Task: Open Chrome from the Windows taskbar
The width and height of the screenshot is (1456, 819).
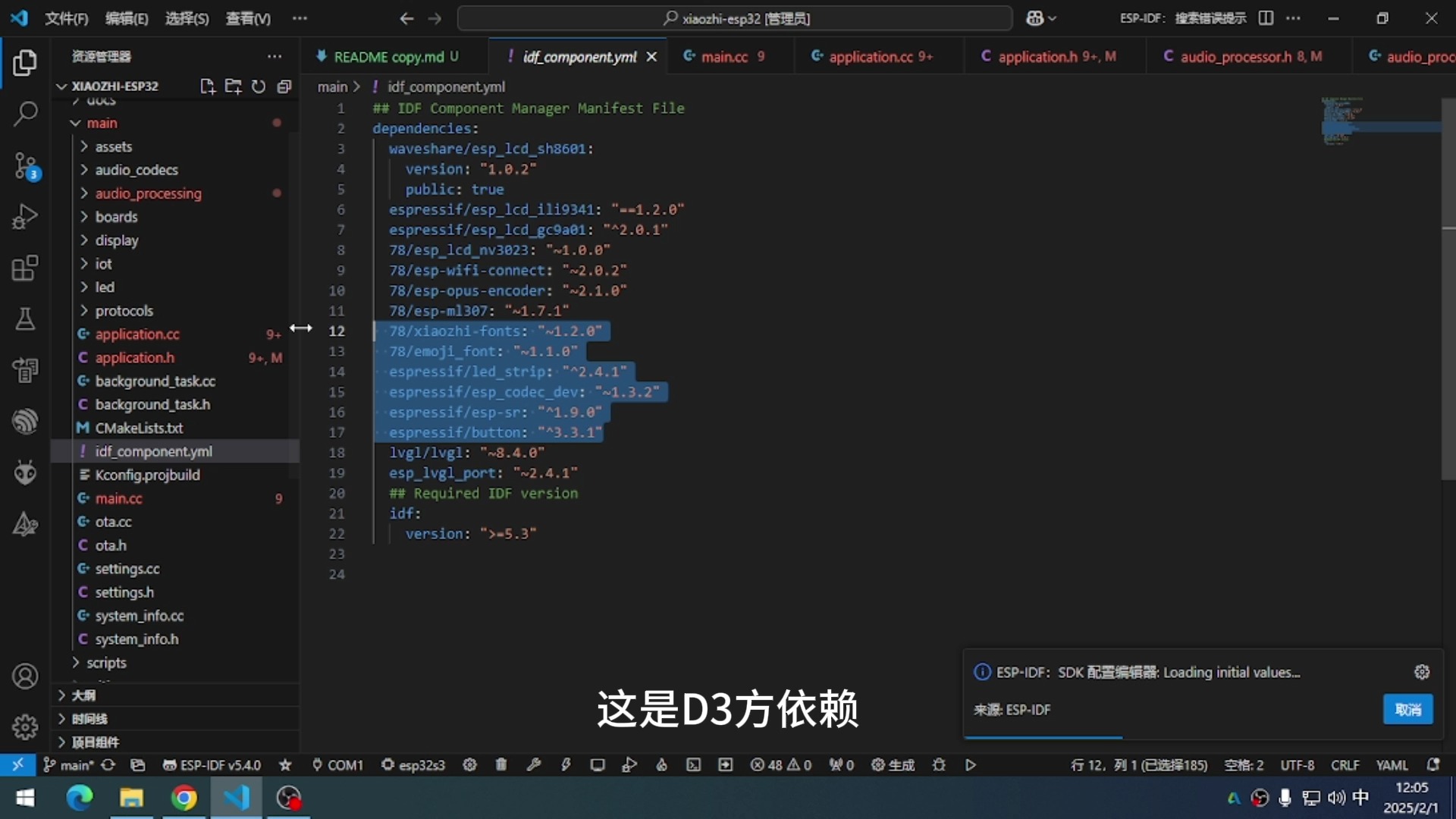Action: click(x=184, y=798)
